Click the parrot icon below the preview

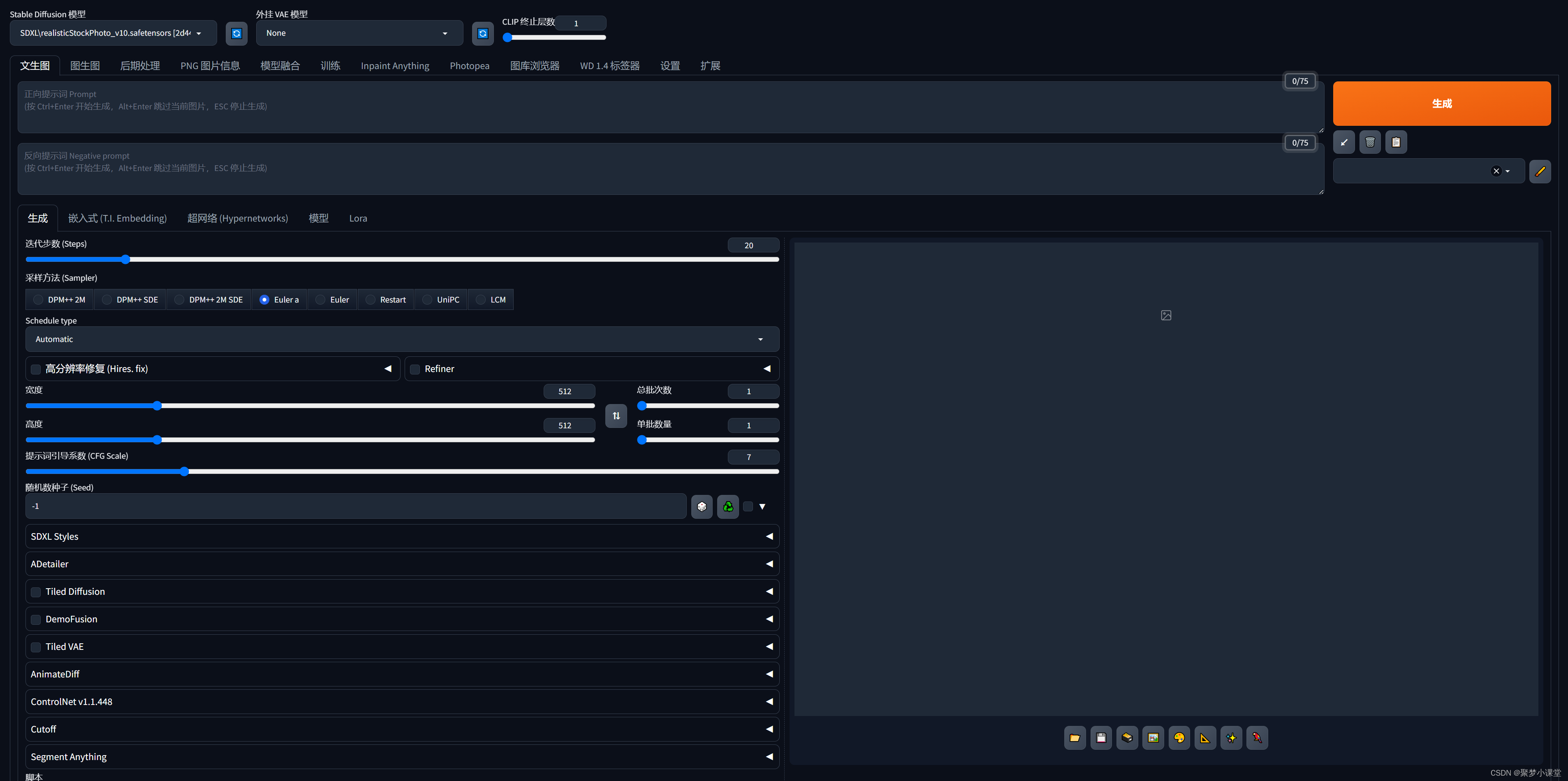(x=1257, y=738)
